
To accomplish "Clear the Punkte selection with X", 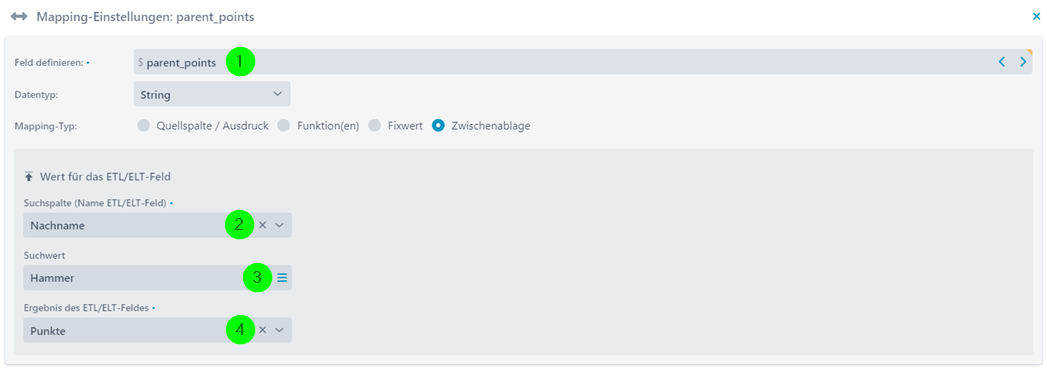I will [262, 330].
